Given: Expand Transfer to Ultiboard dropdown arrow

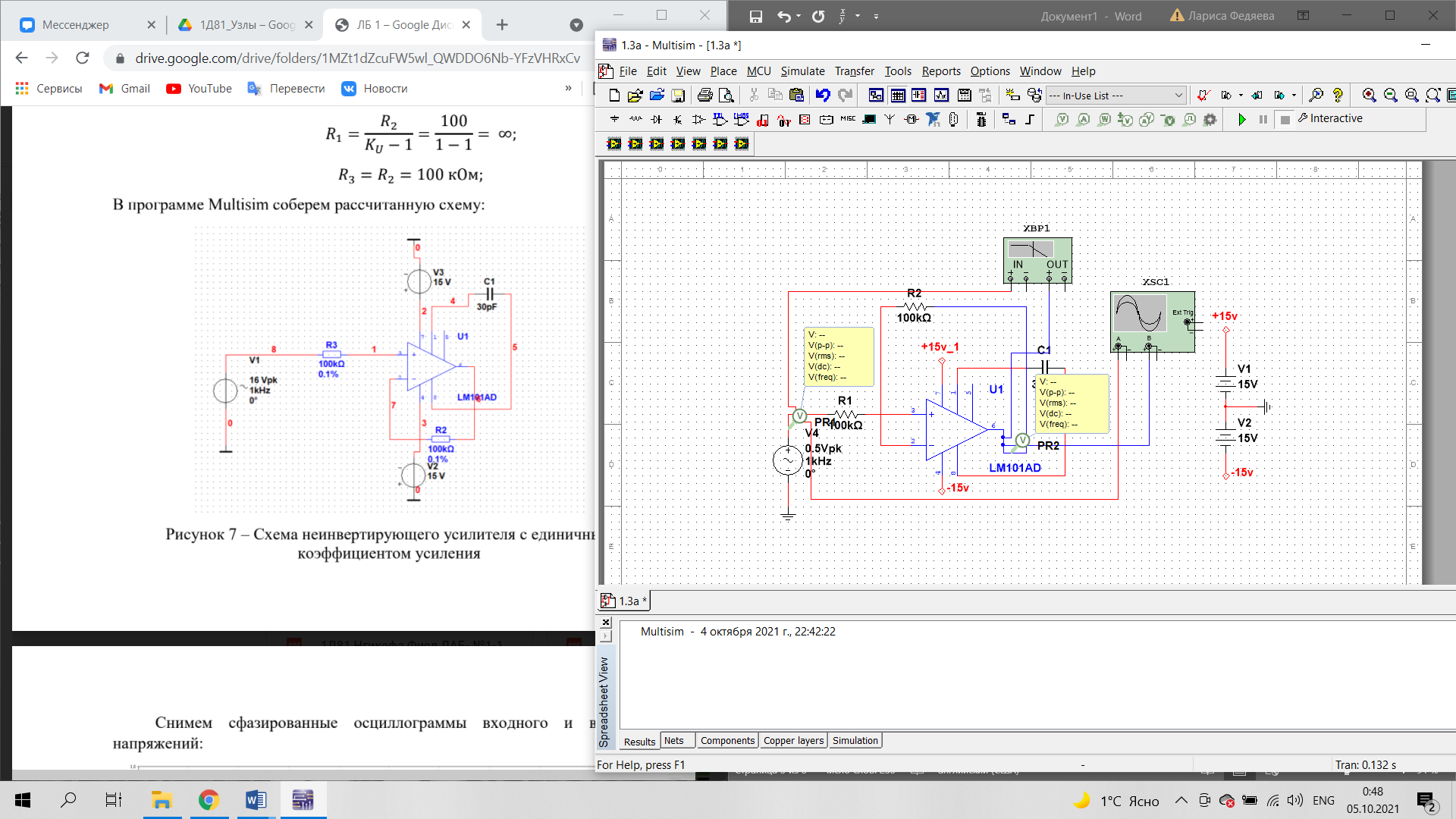Looking at the screenshot, I should [1241, 96].
